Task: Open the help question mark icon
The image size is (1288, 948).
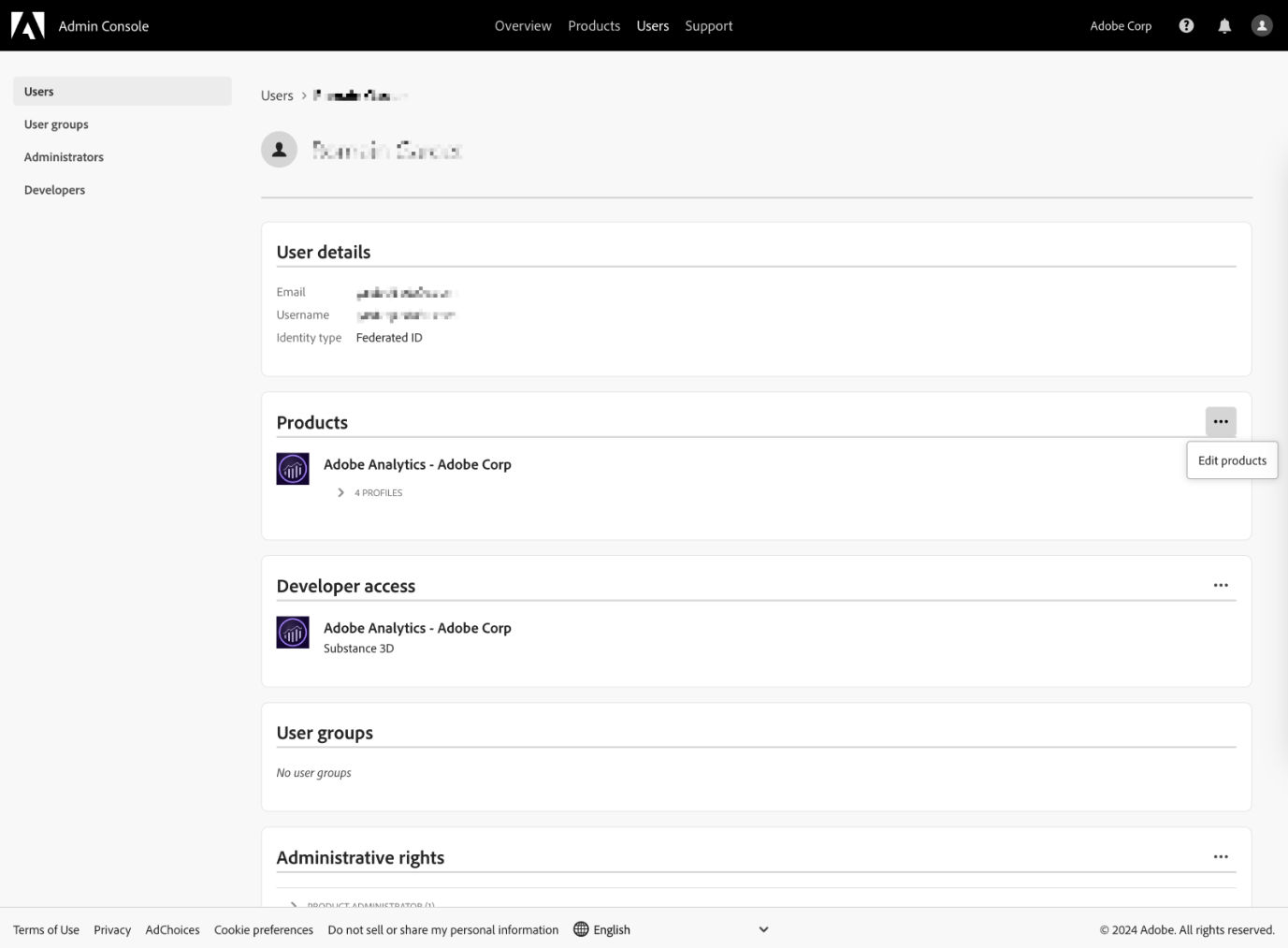Action: (x=1186, y=25)
